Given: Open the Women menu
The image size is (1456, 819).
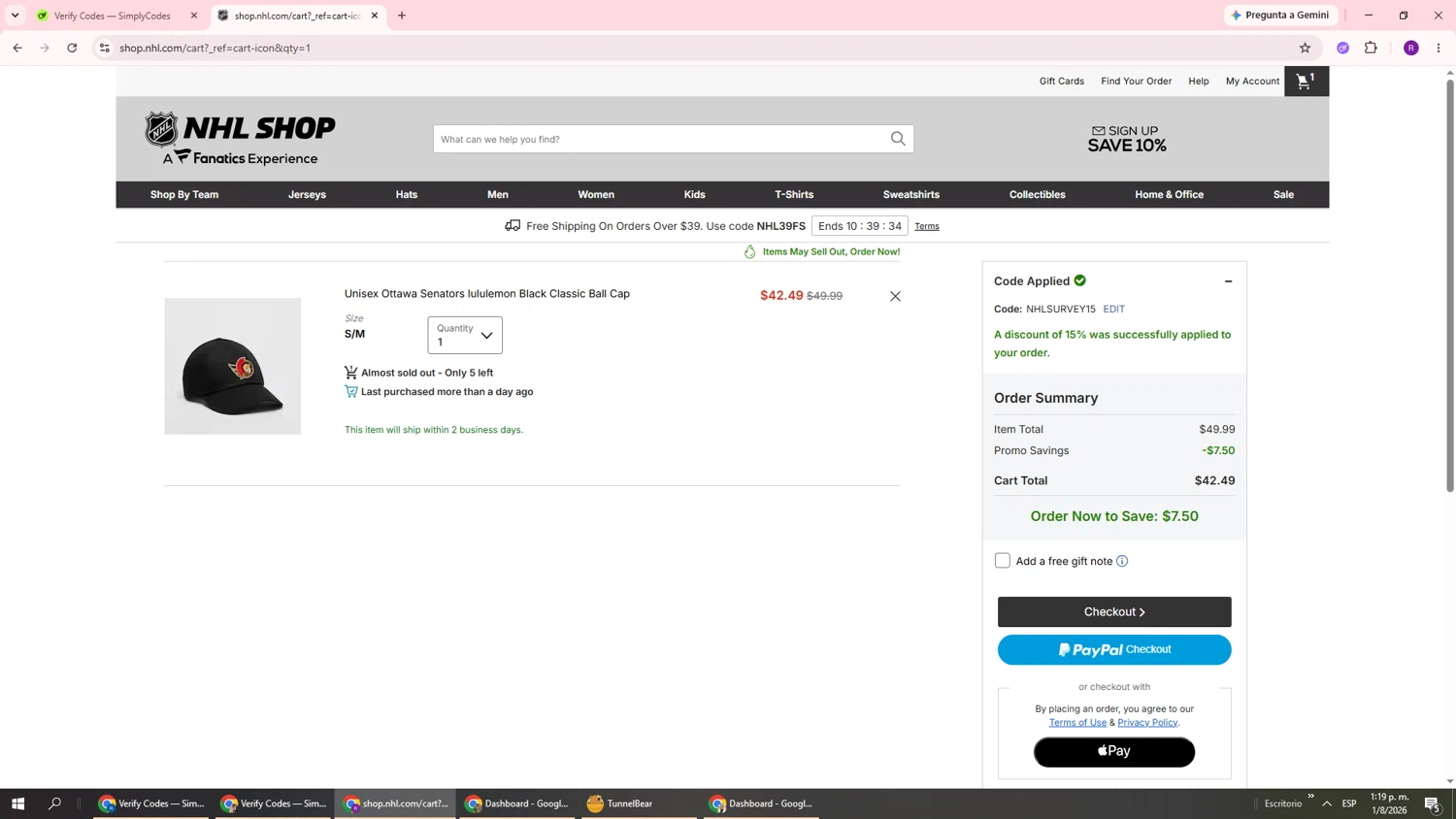Looking at the screenshot, I should pyautogui.click(x=596, y=195).
